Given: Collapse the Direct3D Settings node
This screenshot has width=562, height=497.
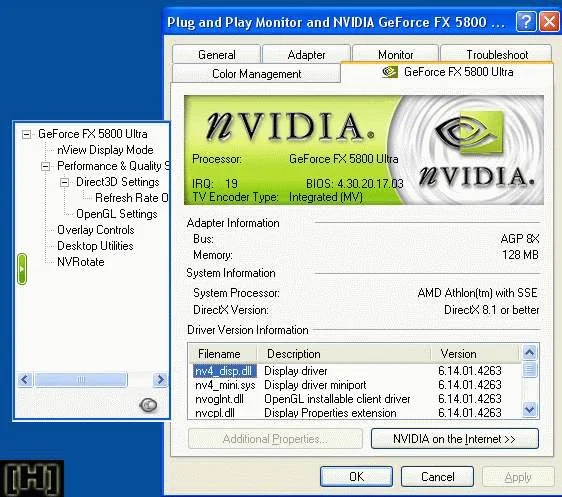Looking at the screenshot, I should point(64,182).
